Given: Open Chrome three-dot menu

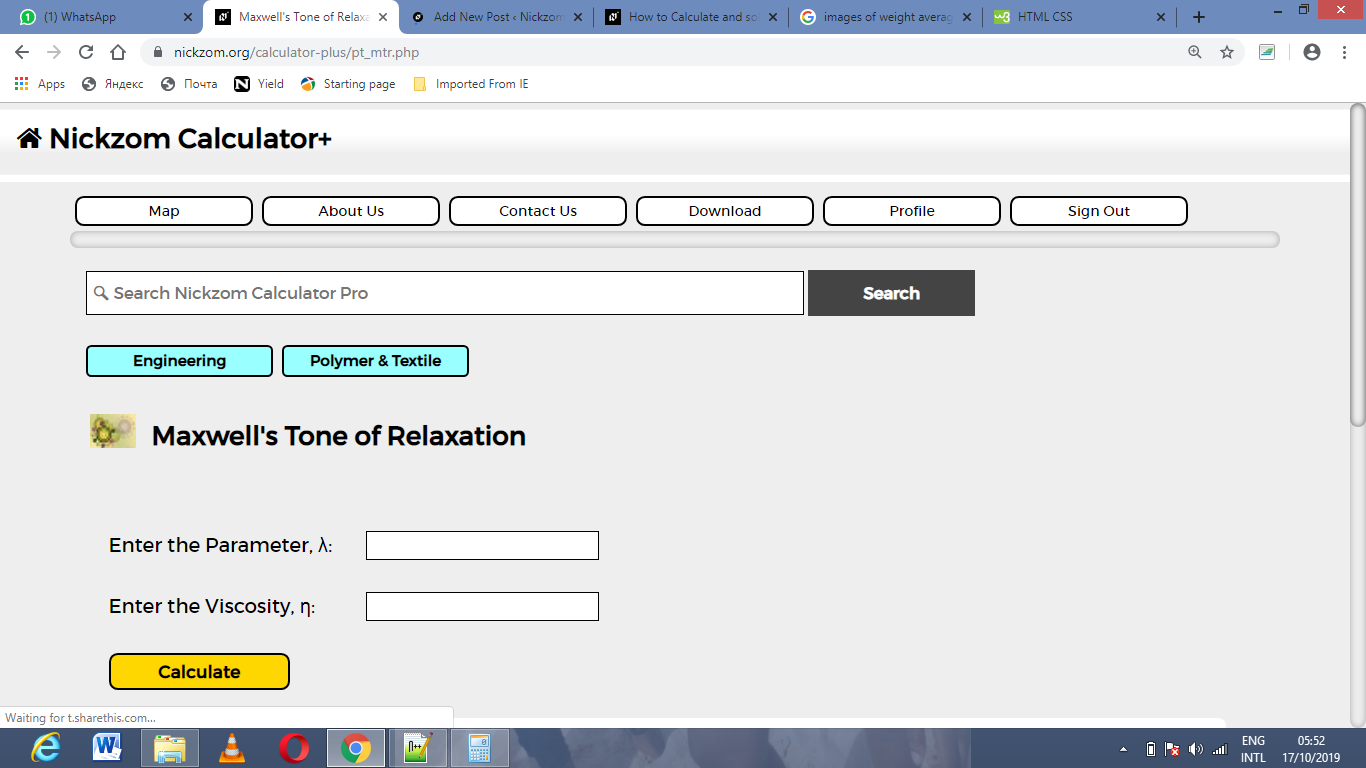Looking at the screenshot, I should (x=1344, y=52).
